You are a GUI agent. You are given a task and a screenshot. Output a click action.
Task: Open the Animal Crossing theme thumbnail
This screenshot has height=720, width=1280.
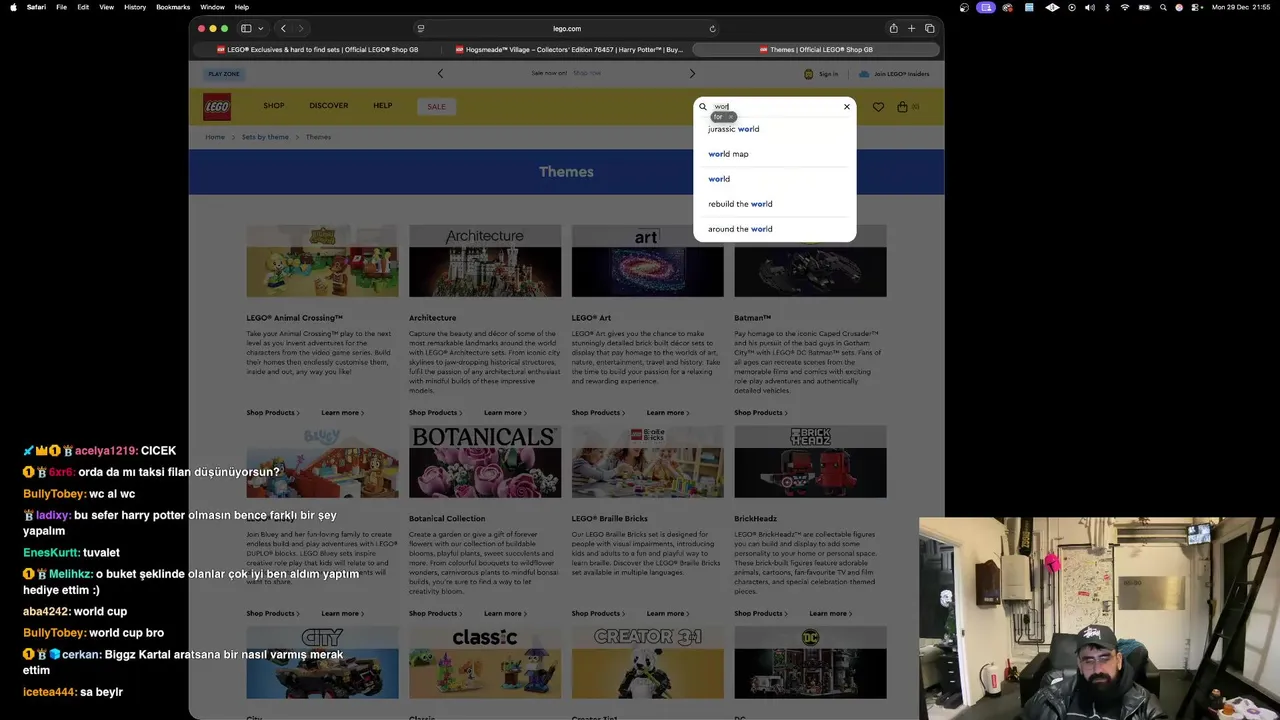point(322,261)
